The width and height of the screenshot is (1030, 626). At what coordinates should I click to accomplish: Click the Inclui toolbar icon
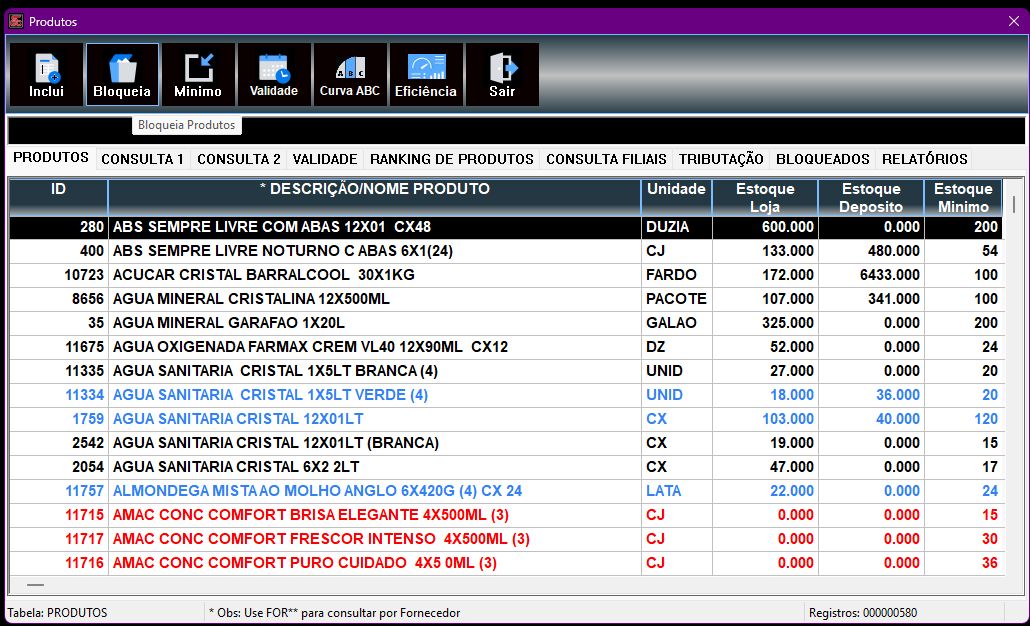[46, 75]
